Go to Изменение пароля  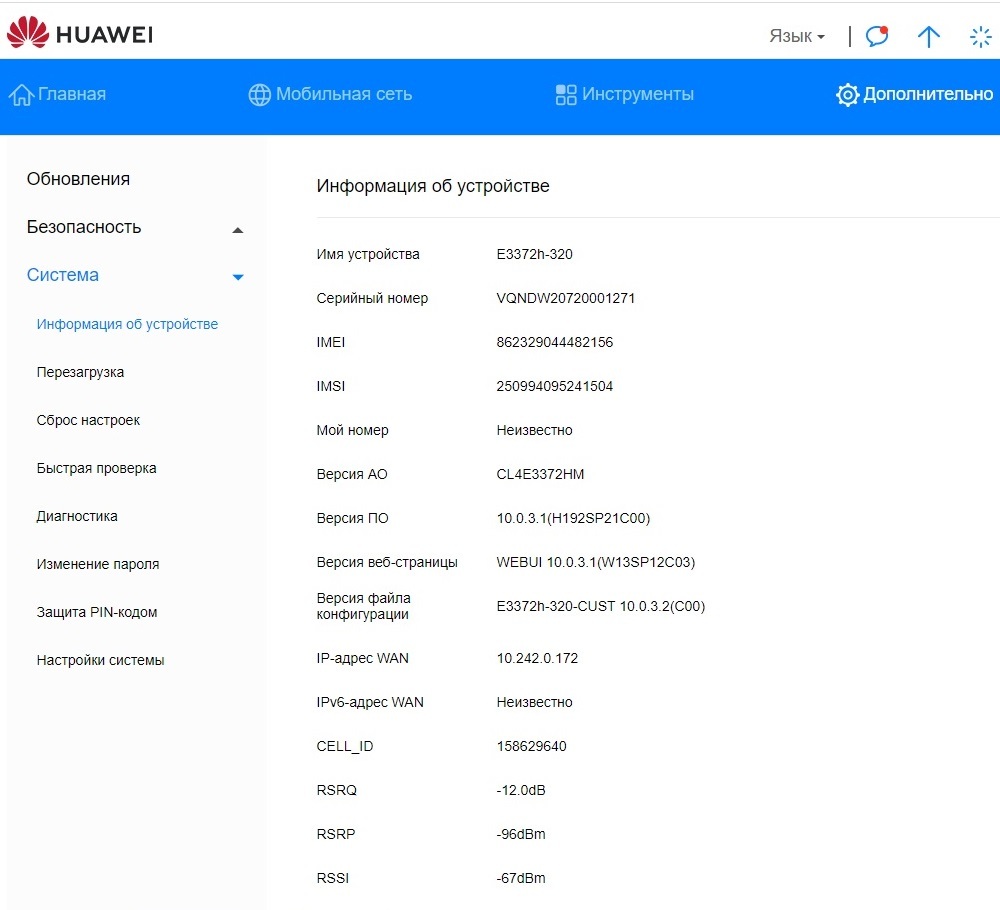coord(98,564)
